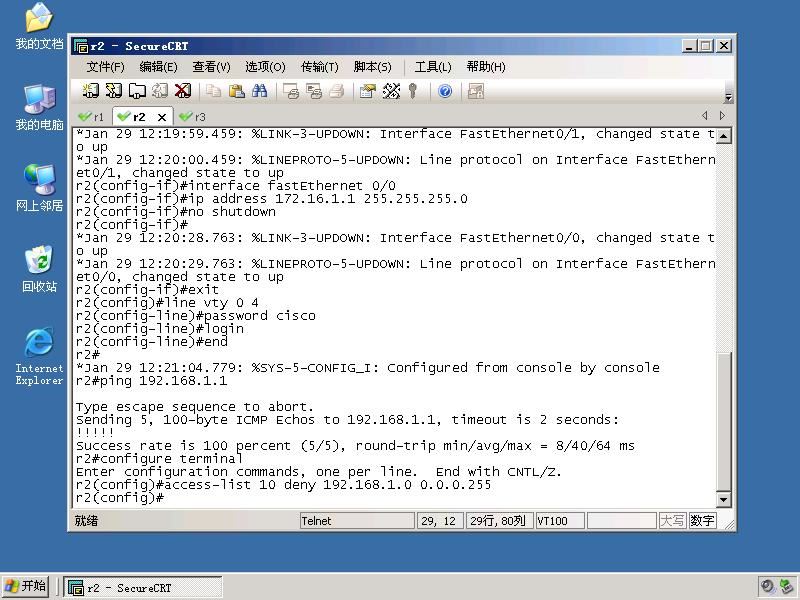Maximize the SecureCRT window
Viewport: 800px width, 600px height.
click(x=706, y=46)
